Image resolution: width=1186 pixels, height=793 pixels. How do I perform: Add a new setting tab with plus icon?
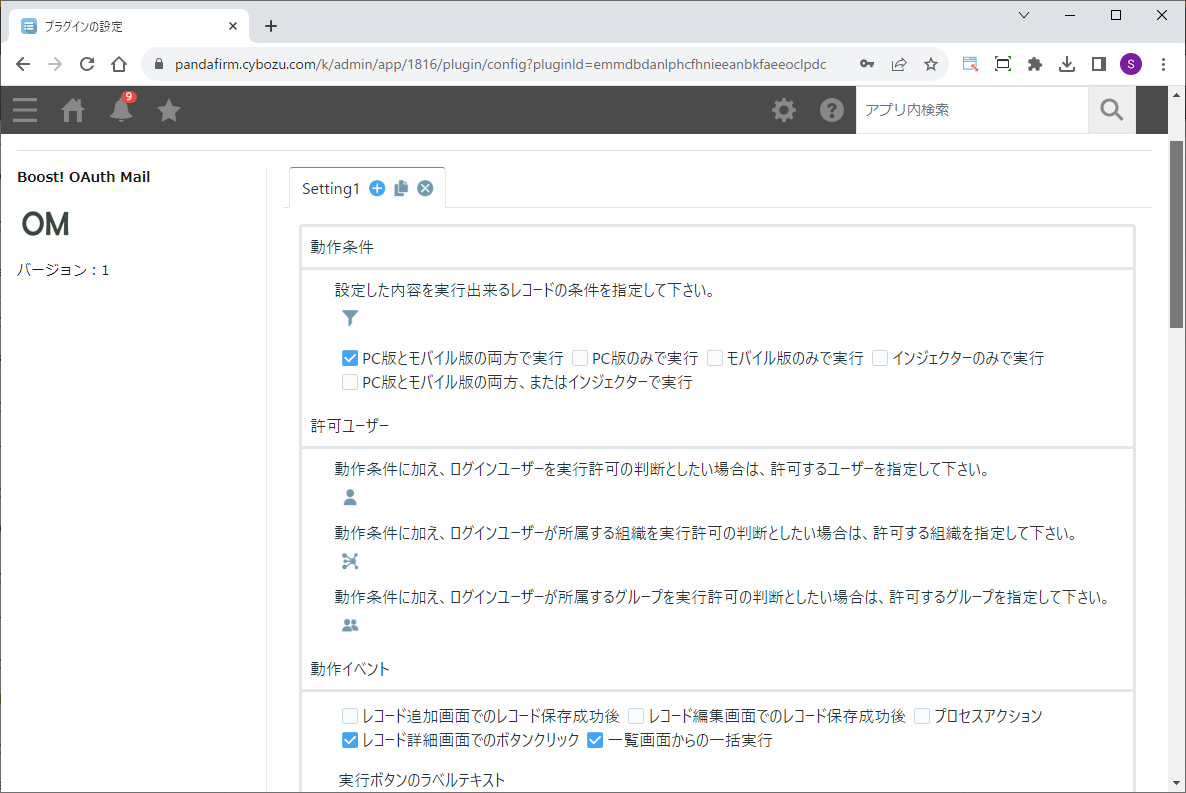tap(377, 188)
